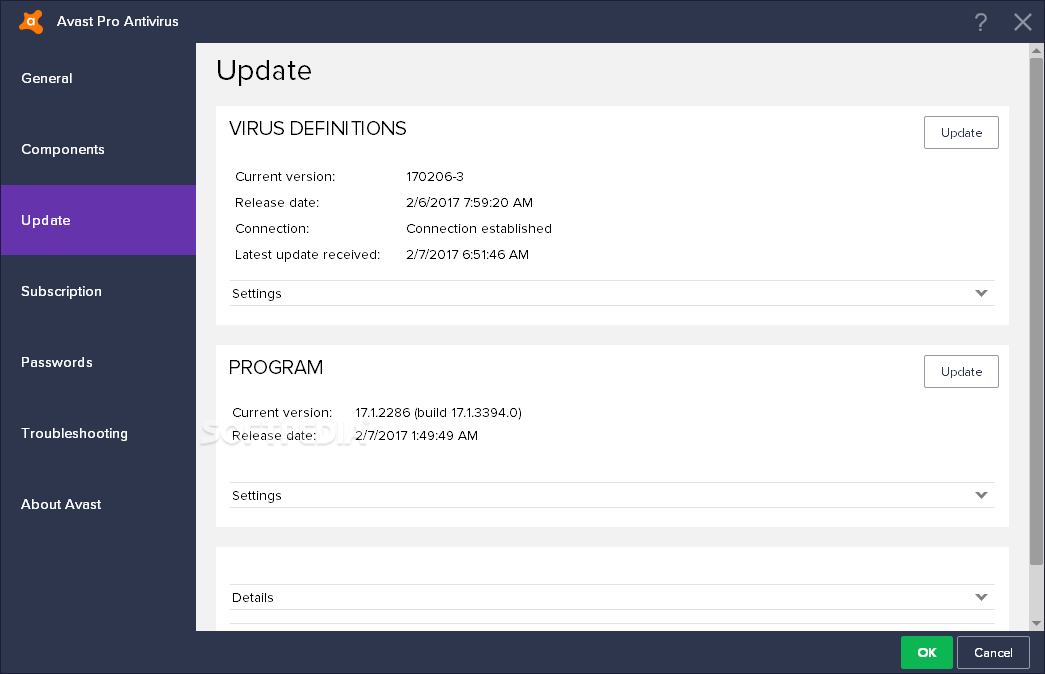Discard changes with the Cancel button
The image size is (1045, 674).
pos(993,653)
